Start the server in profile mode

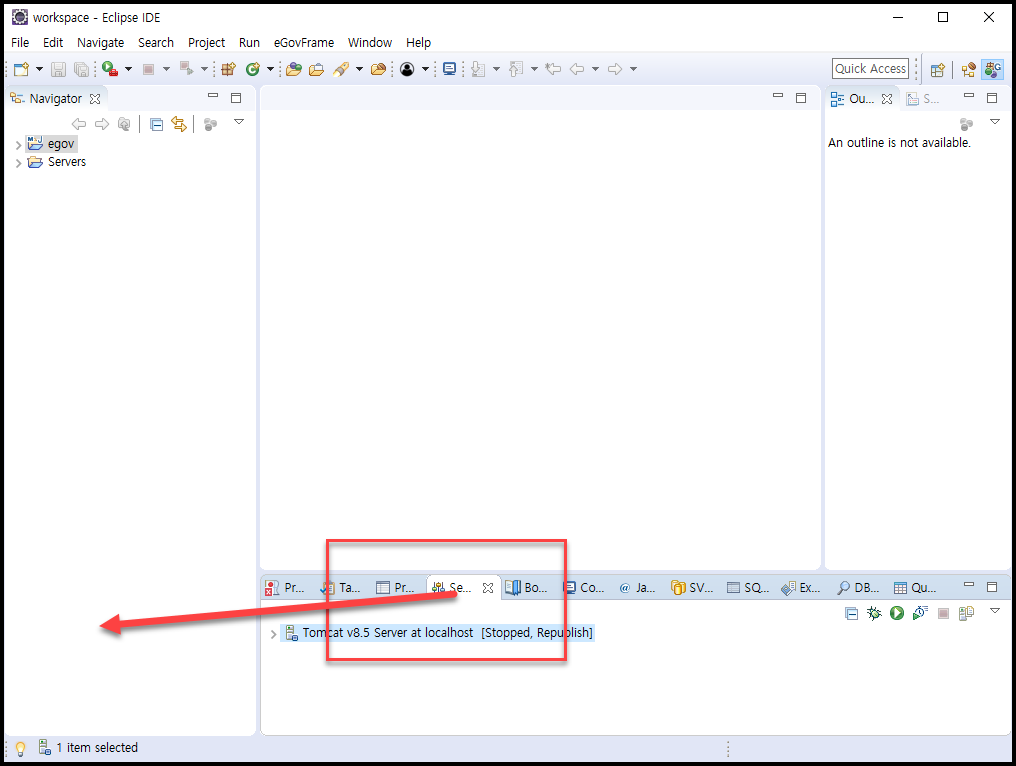(x=920, y=613)
